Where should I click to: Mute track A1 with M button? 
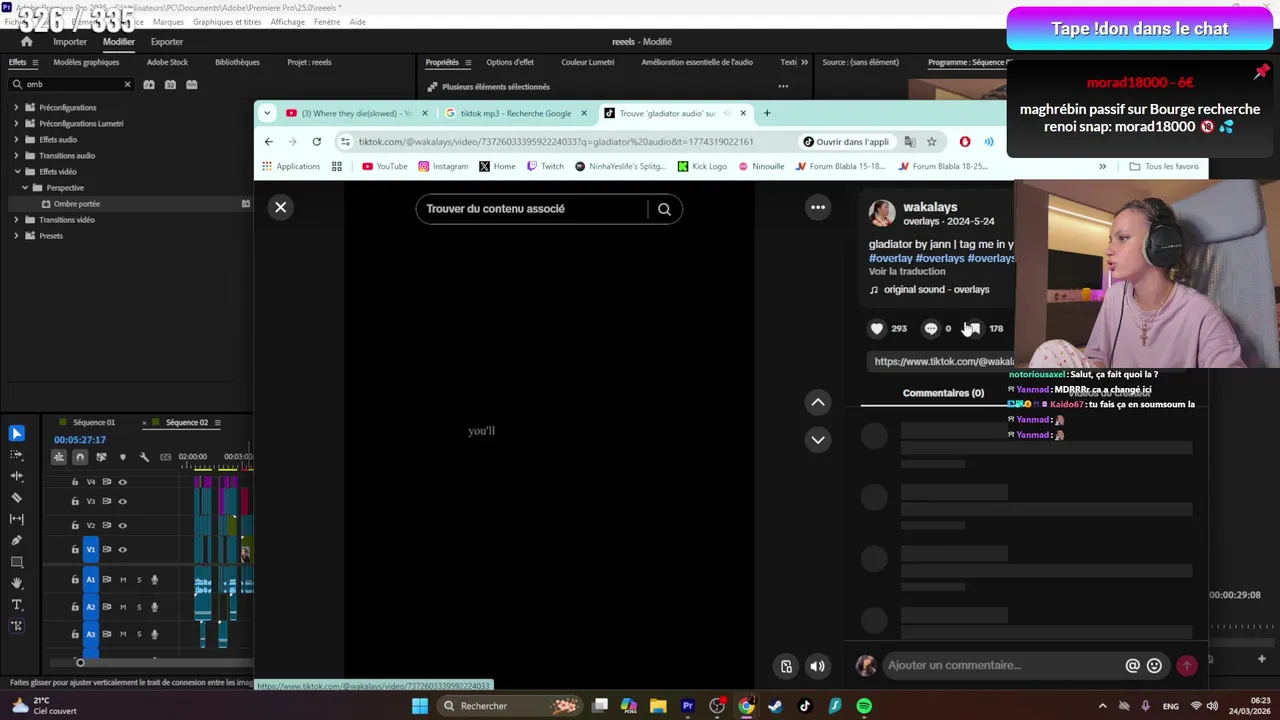pos(123,580)
